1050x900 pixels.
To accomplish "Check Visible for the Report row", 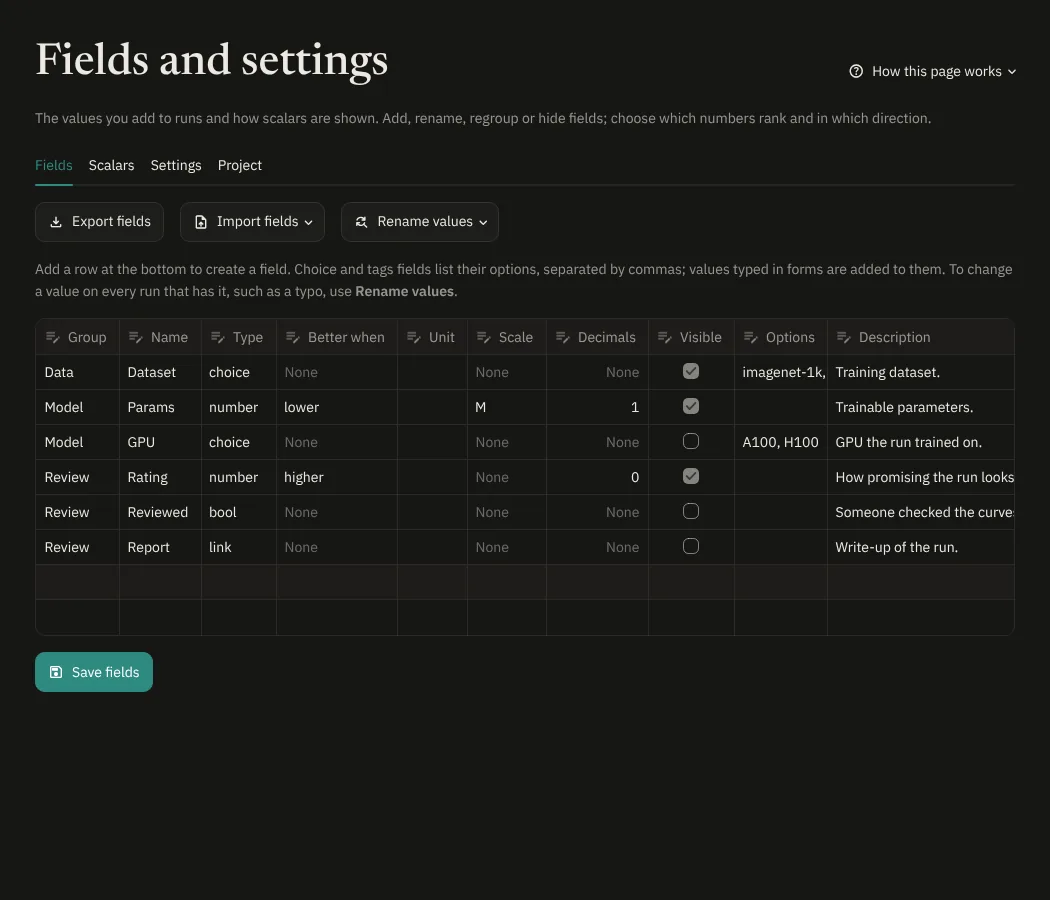I will (691, 546).
